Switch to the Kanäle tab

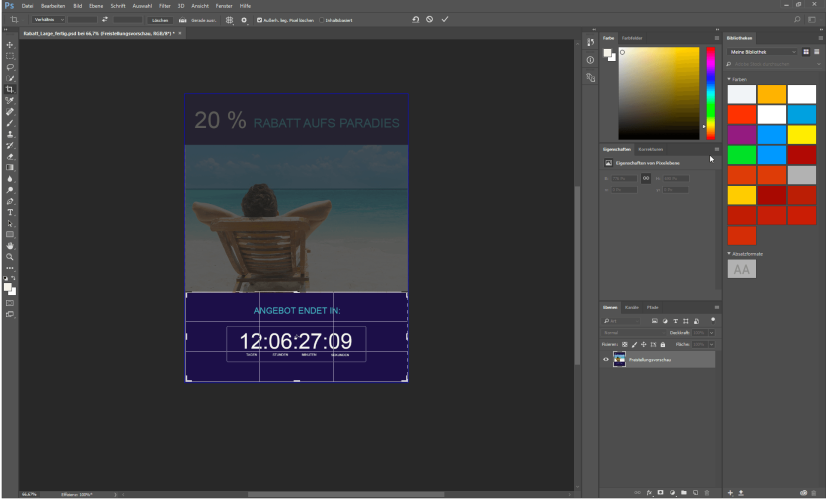point(632,307)
